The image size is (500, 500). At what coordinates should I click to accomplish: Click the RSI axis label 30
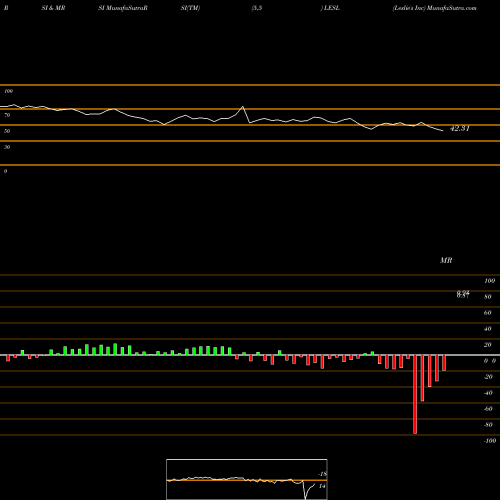pyautogui.click(x=7, y=147)
